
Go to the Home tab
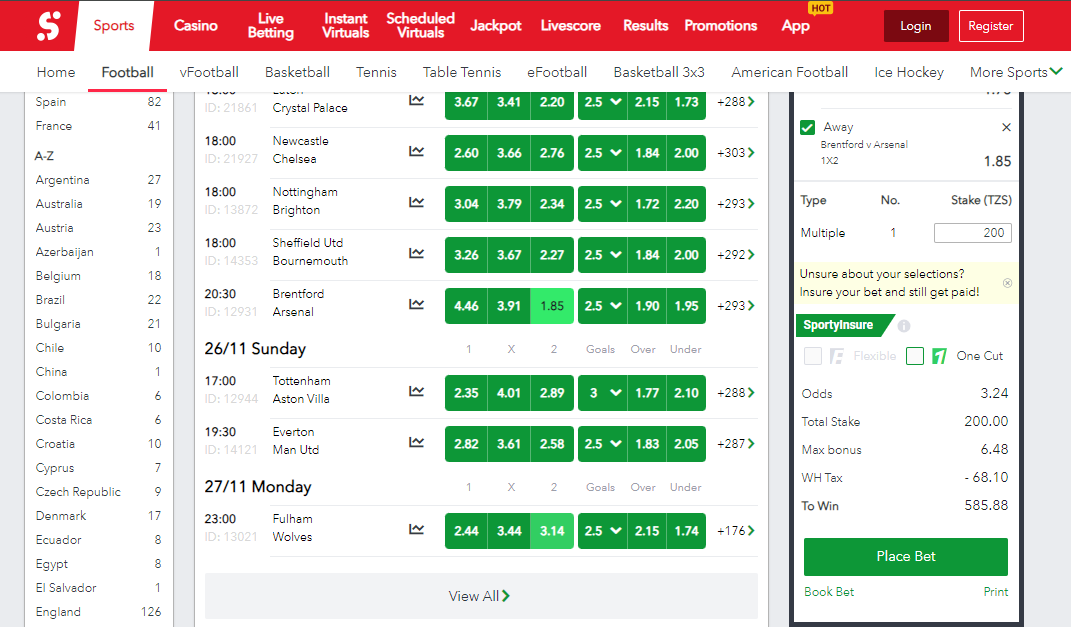(56, 72)
